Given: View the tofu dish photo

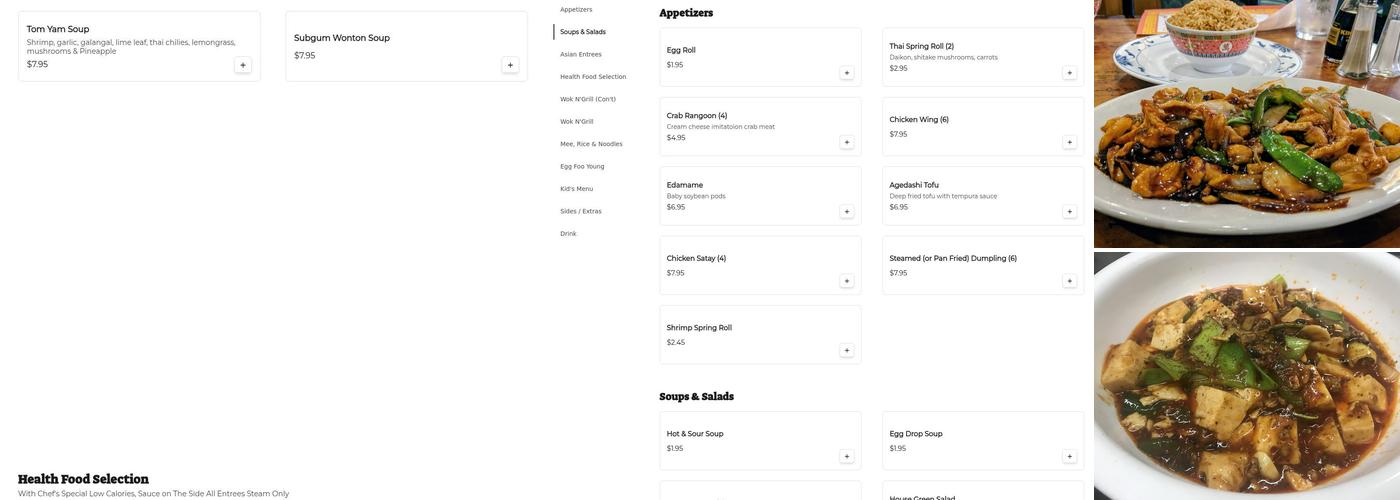Looking at the screenshot, I should (x=1246, y=376).
